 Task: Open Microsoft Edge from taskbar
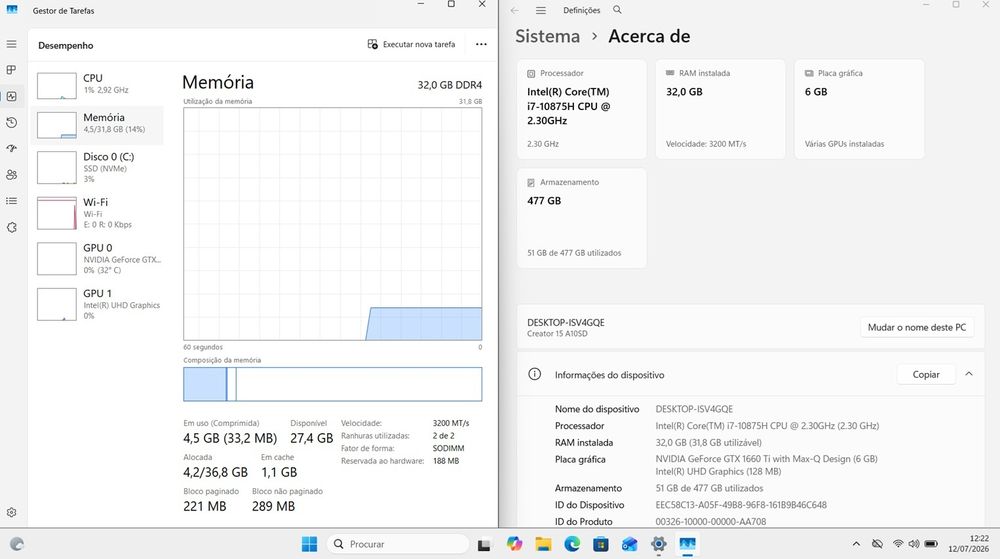(572, 544)
